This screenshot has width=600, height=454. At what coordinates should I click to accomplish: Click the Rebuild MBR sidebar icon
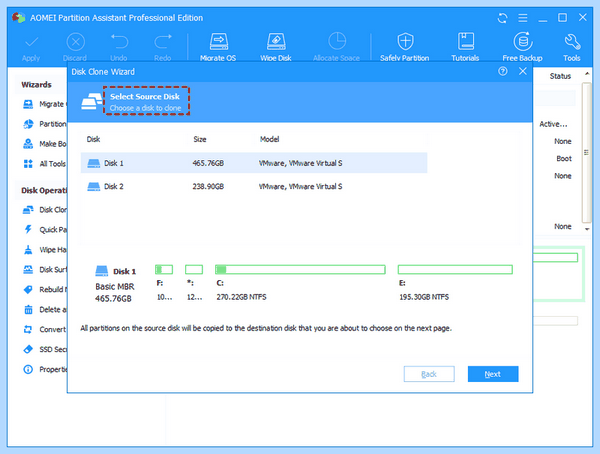(28, 289)
